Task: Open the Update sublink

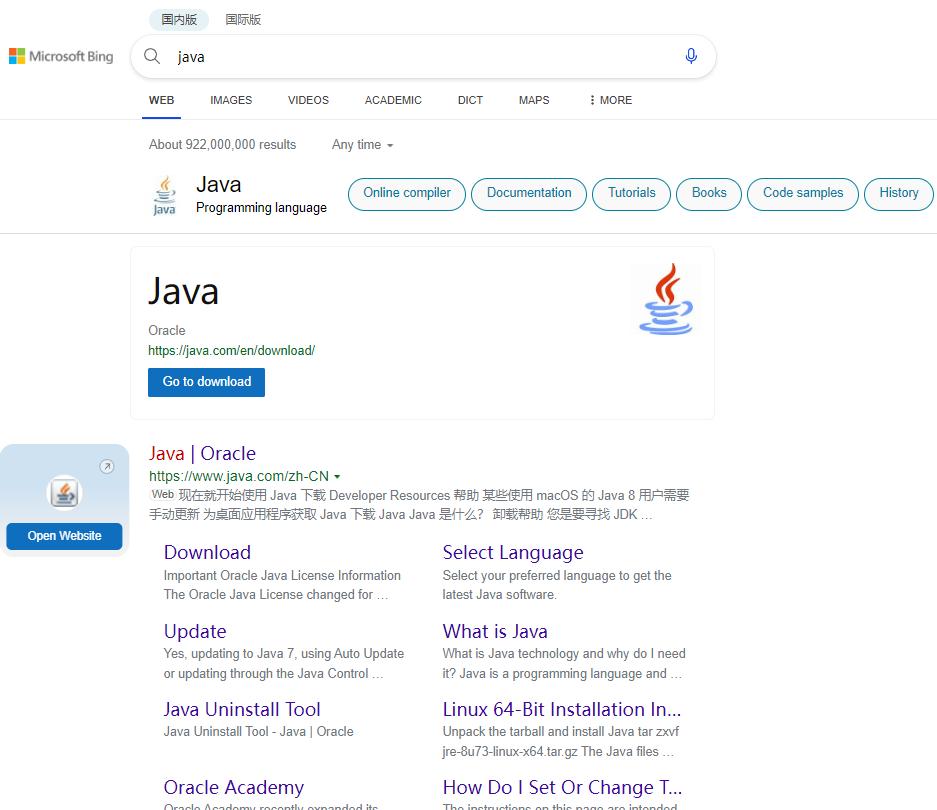Action: click(195, 631)
